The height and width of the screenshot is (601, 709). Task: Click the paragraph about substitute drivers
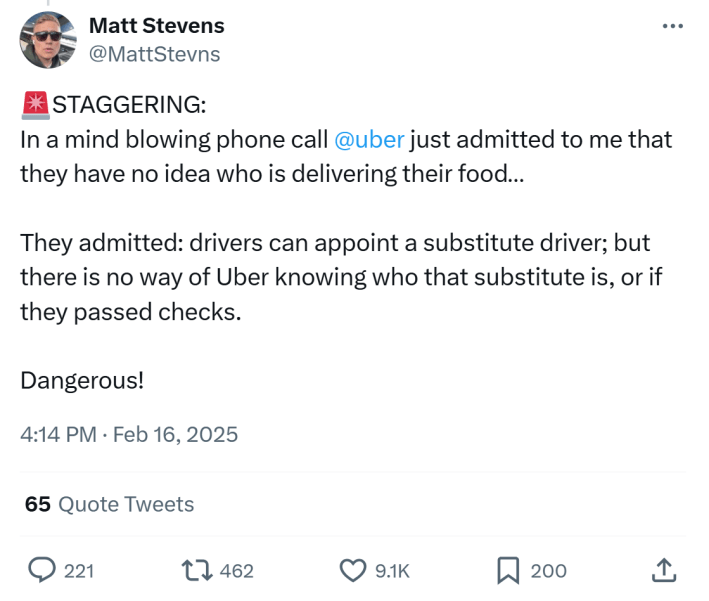click(340, 277)
